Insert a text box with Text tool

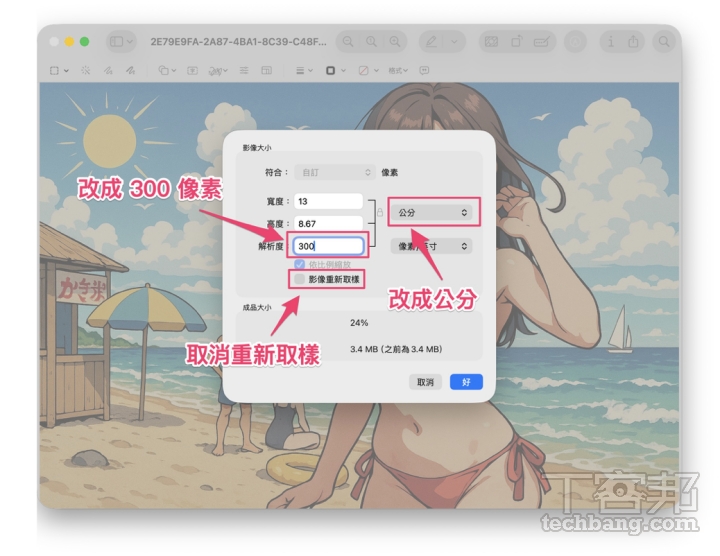[x=192, y=70]
